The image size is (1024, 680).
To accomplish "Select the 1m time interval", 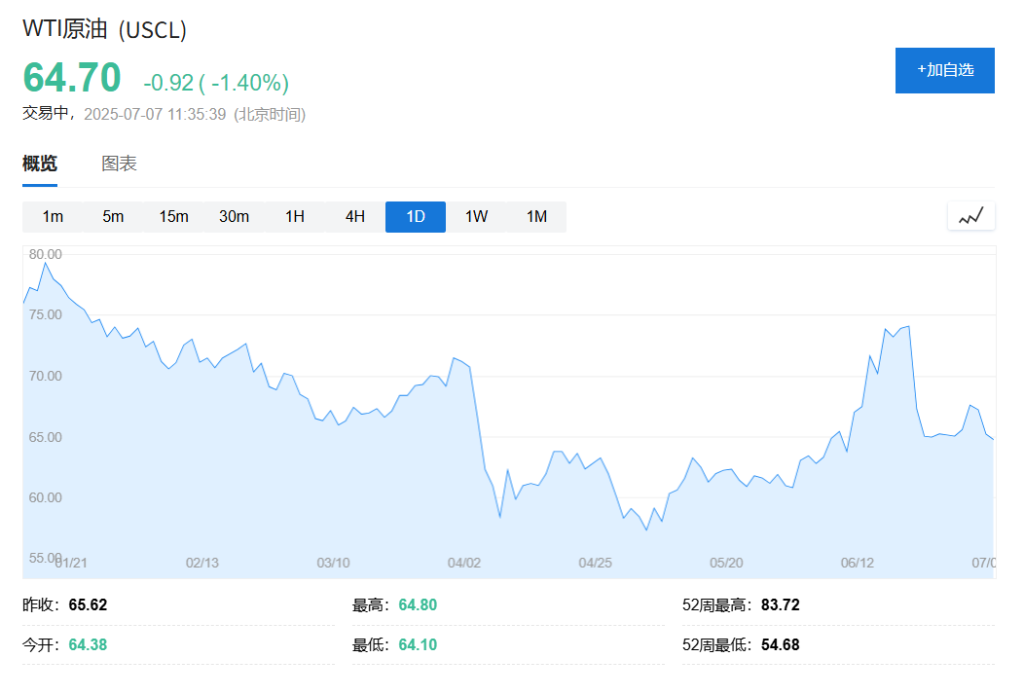I will [53, 217].
